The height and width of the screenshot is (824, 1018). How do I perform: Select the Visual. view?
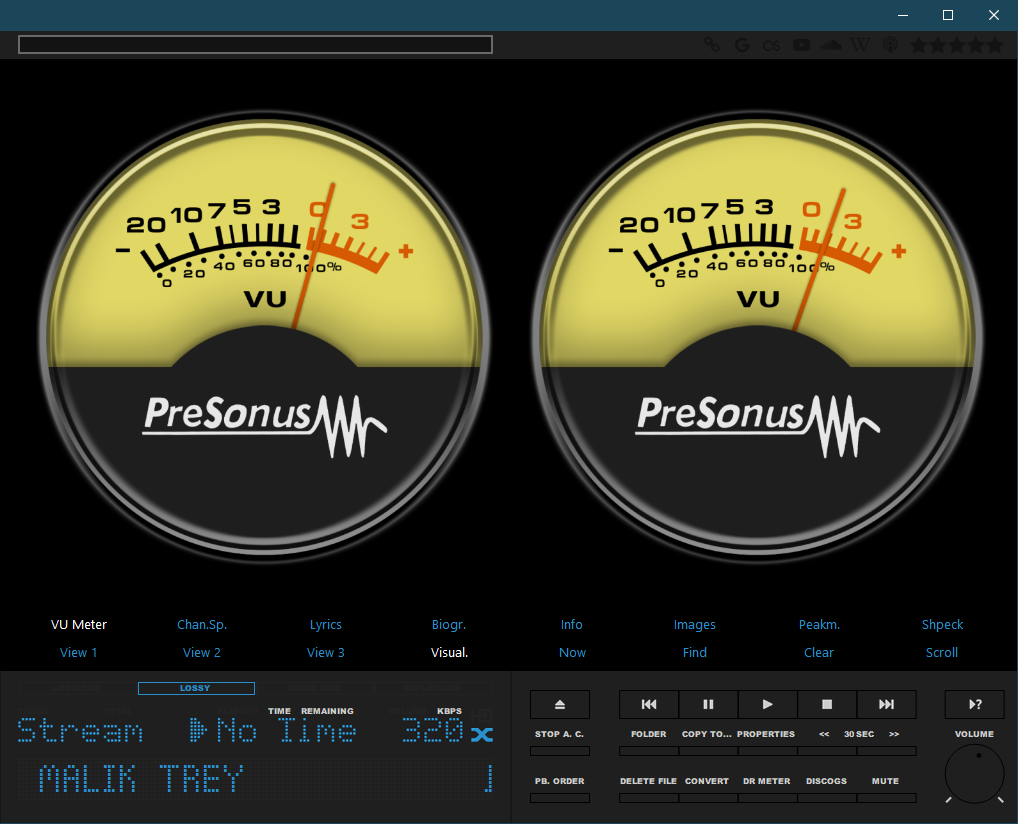click(449, 653)
